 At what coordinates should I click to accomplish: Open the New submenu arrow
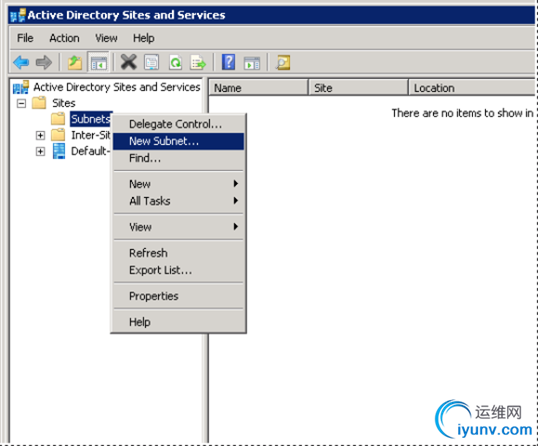click(235, 184)
